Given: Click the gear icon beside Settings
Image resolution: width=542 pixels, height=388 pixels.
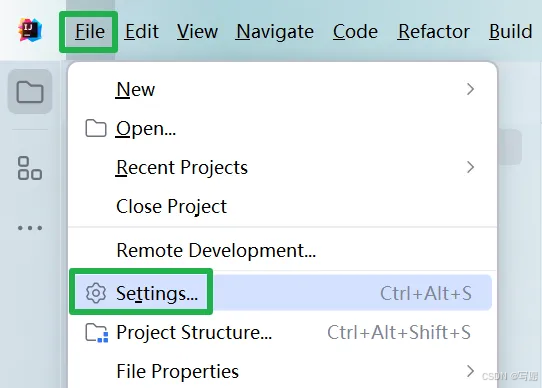Looking at the screenshot, I should coord(96,293).
